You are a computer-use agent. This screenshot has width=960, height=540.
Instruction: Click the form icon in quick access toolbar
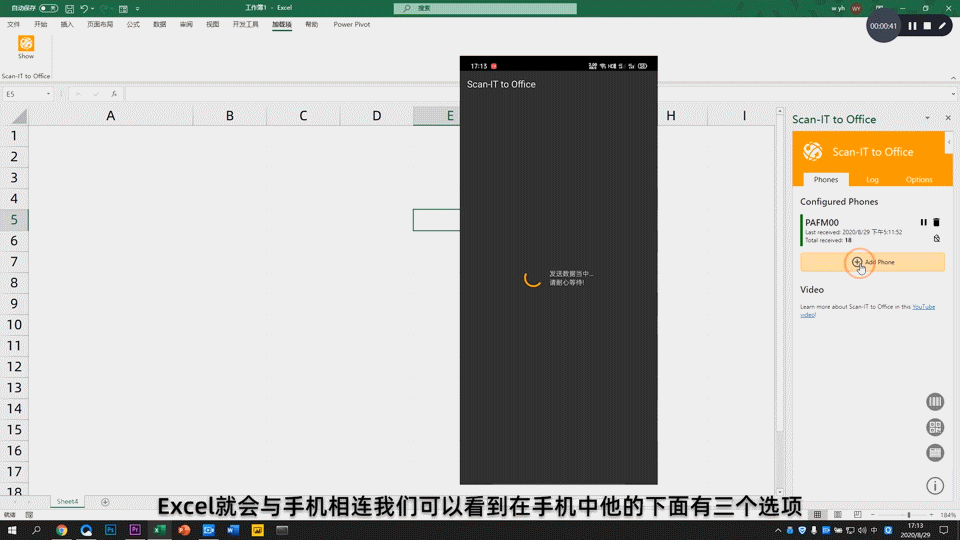pos(123,9)
